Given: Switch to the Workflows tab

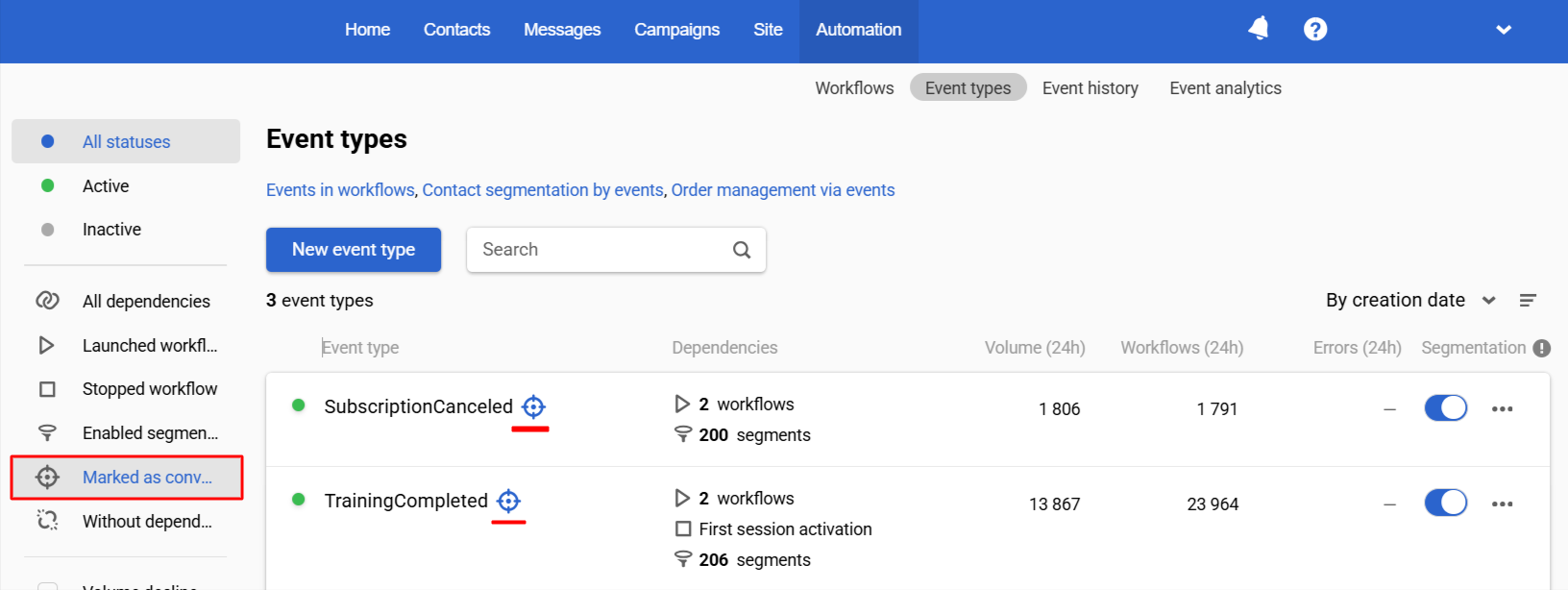Looking at the screenshot, I should tap(854, 88).
